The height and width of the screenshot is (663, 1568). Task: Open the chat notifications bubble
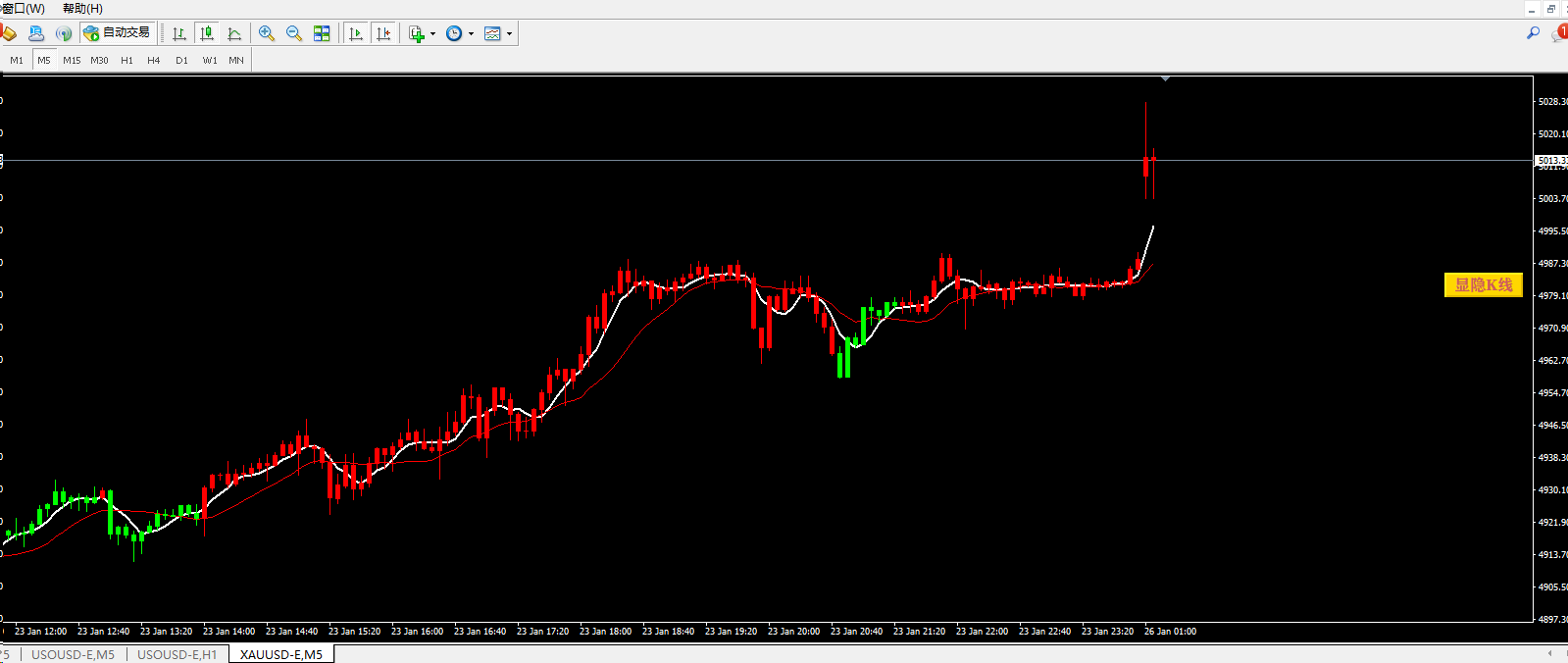pos(1559,33)
